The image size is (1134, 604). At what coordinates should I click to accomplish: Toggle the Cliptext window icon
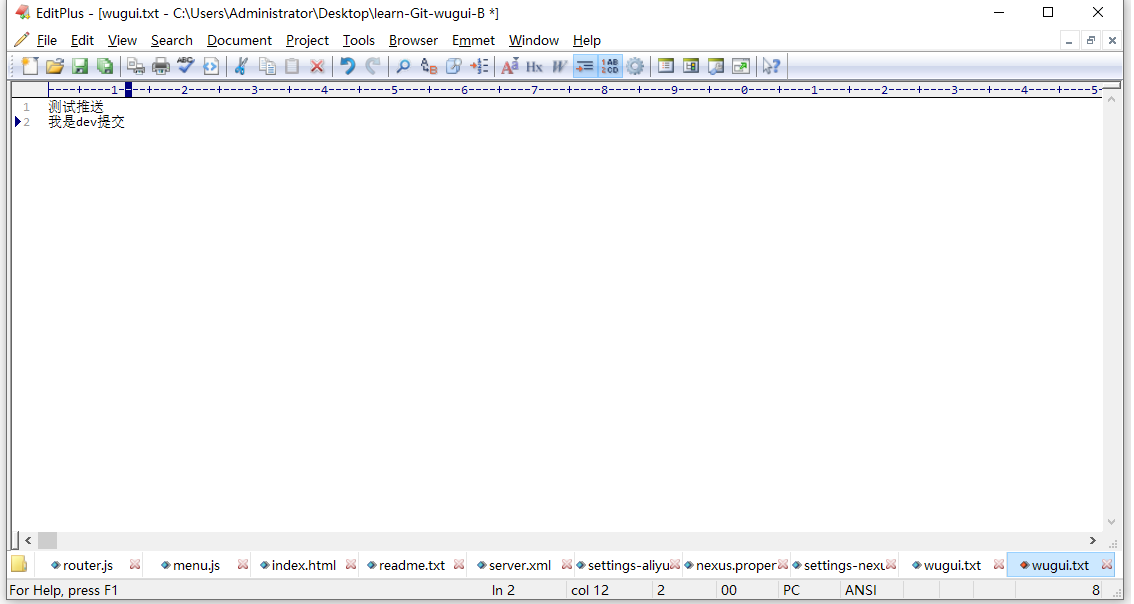point(691,67)
